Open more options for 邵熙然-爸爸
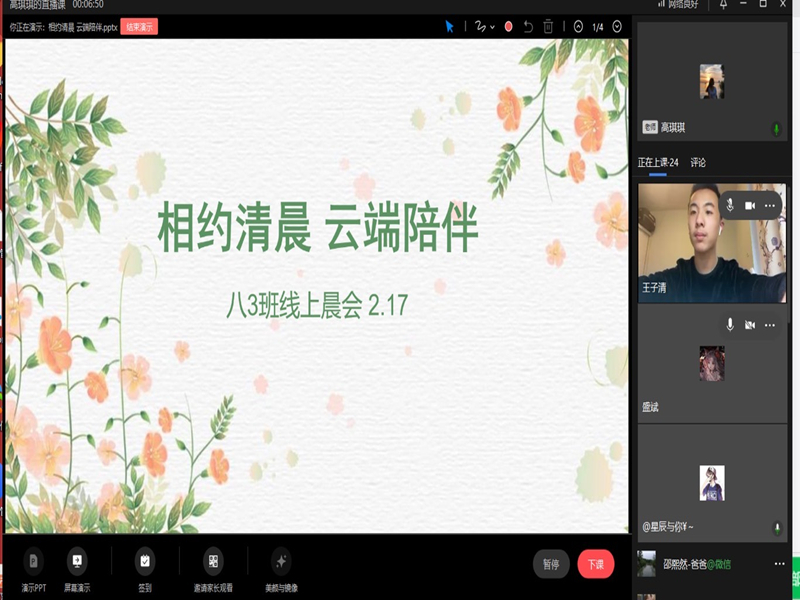Viewport: 800px width, 600px height. [779, 563]
